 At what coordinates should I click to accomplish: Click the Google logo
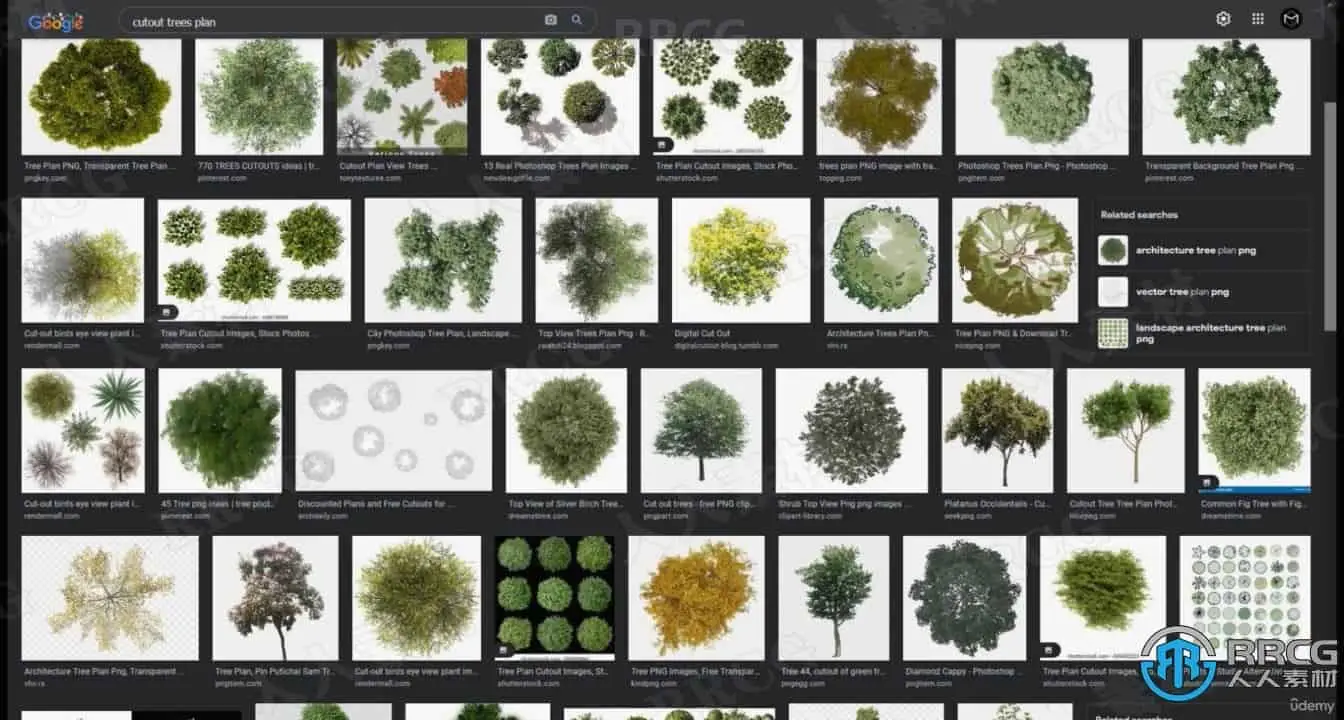tap(56, 21)
